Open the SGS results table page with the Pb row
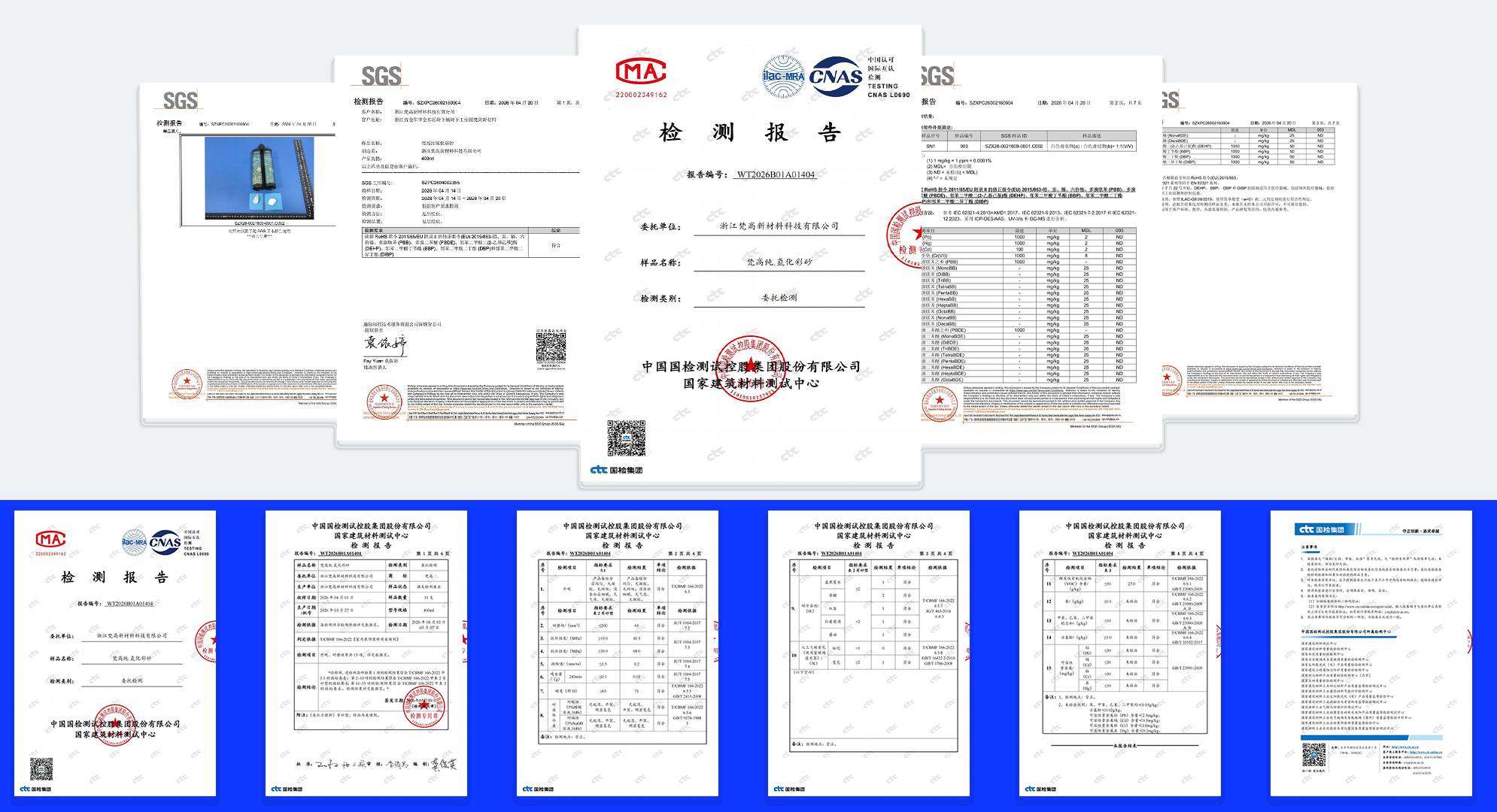 tap(1042, 253)
